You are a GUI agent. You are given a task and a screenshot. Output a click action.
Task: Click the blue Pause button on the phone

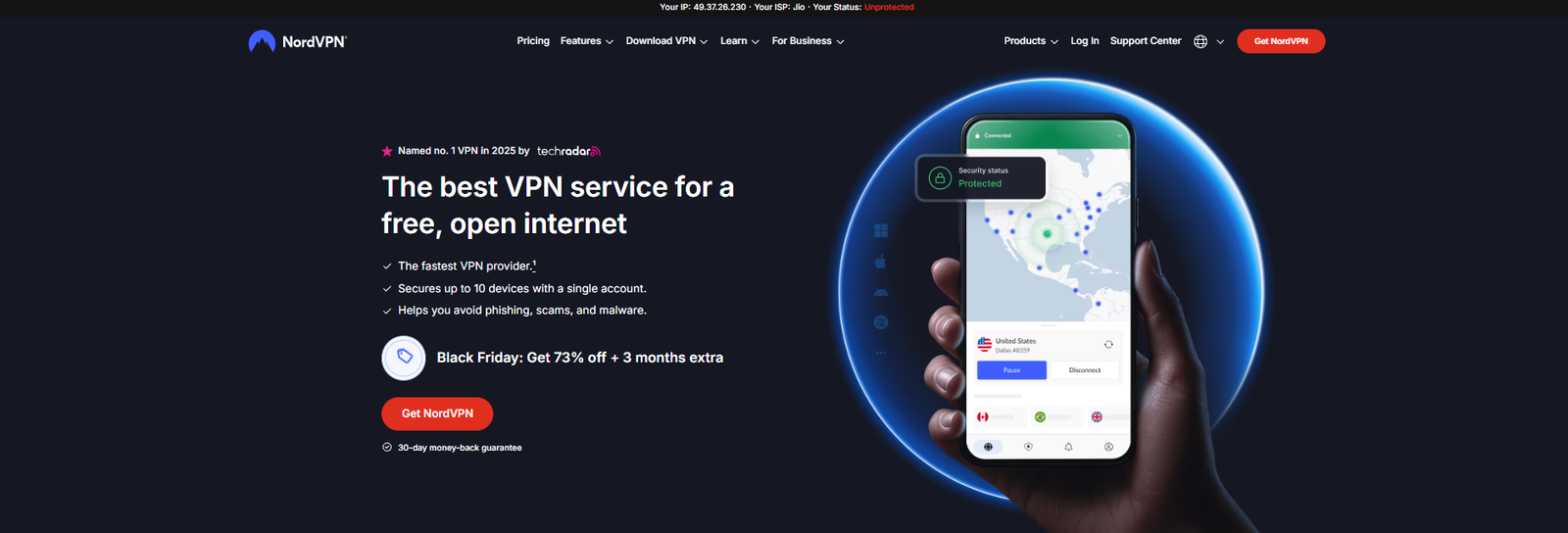1011,370
